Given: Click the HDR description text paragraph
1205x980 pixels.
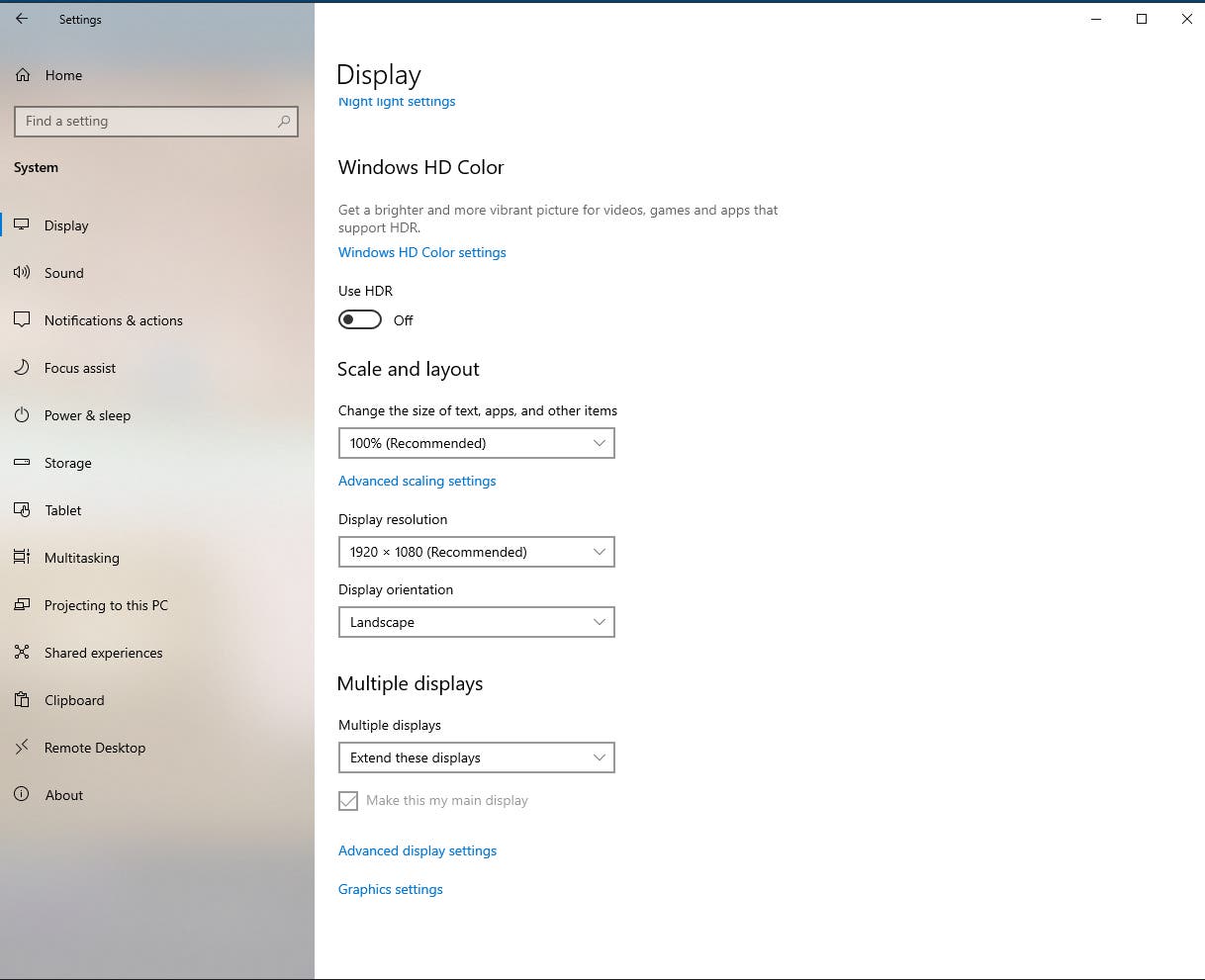Looking at the screenshot, I should click(x=558, y=219).
